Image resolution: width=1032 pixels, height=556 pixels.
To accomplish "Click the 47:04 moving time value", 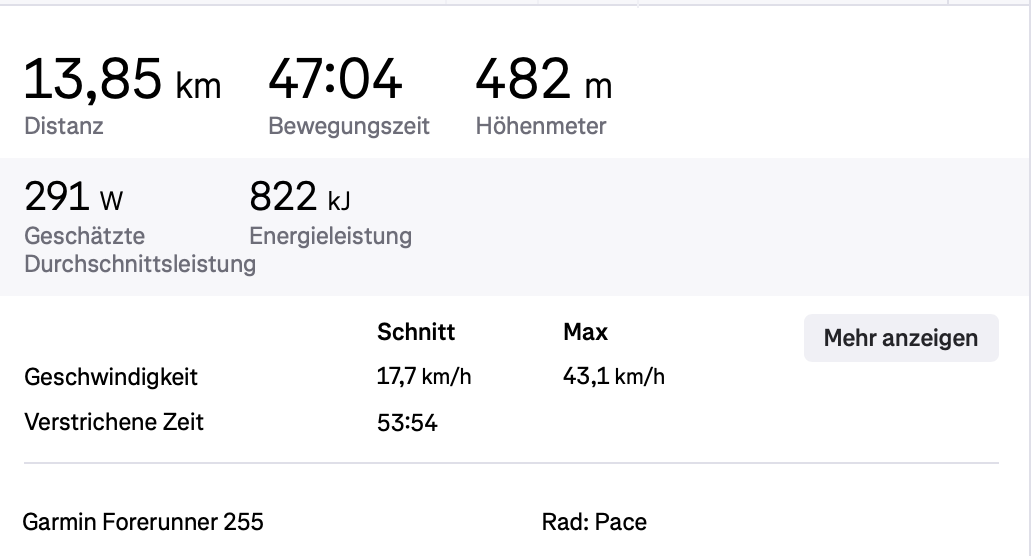I will pos(335,80).
